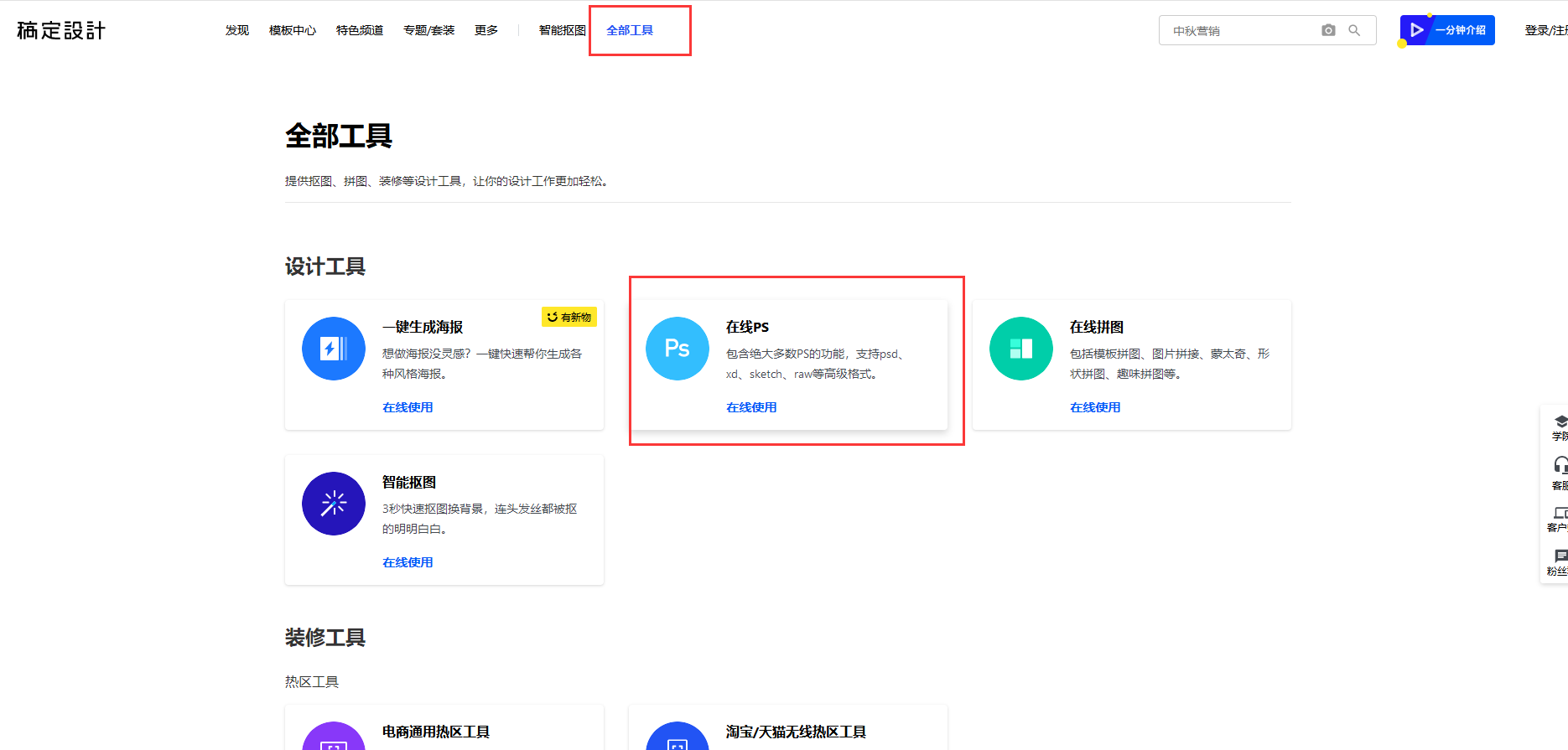Click the 粉丝 chat bubble sidebar icon
The width and height of the screenshot is (1568, 750).
1560,556
